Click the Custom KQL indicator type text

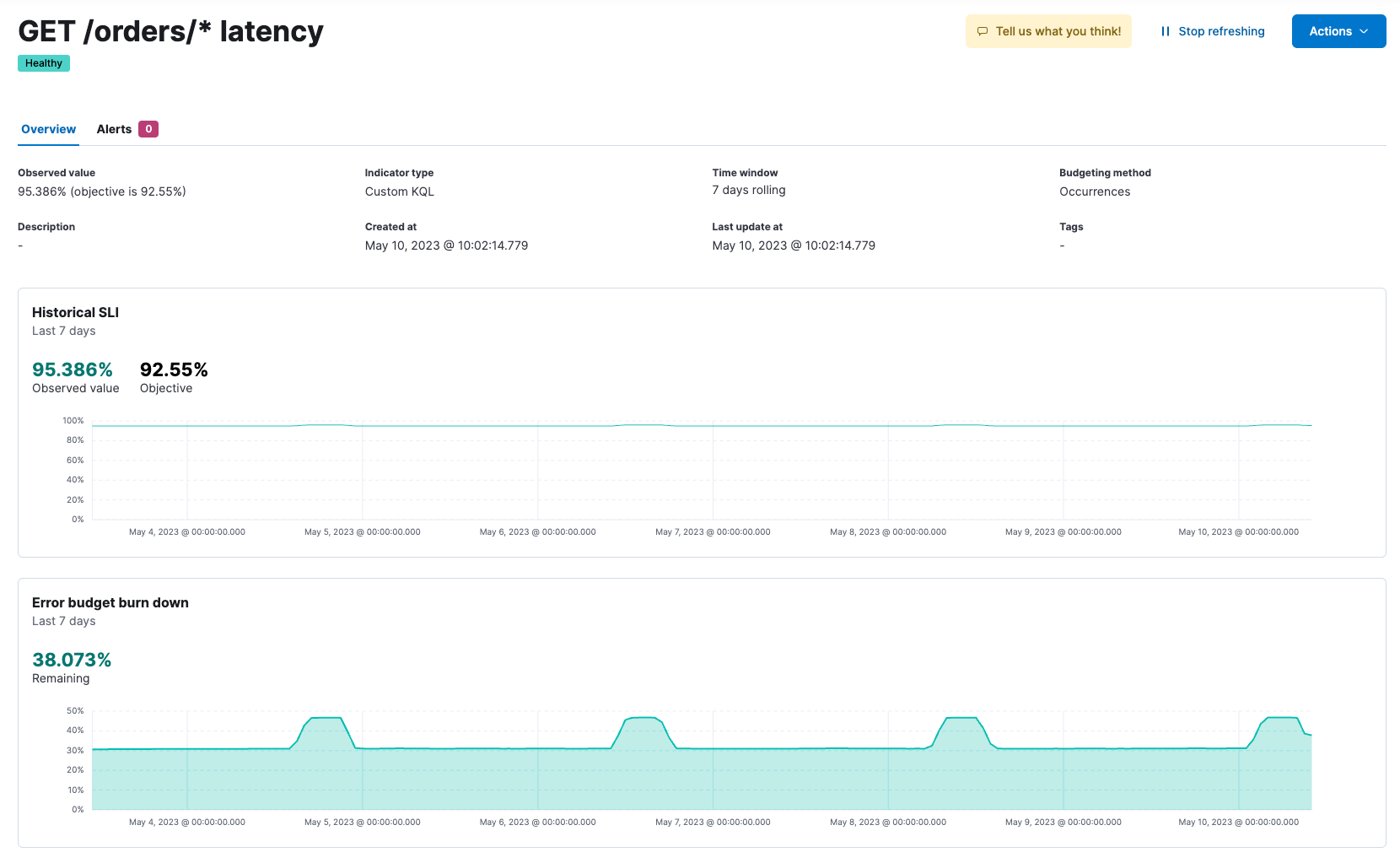click(x=399, y=191)
